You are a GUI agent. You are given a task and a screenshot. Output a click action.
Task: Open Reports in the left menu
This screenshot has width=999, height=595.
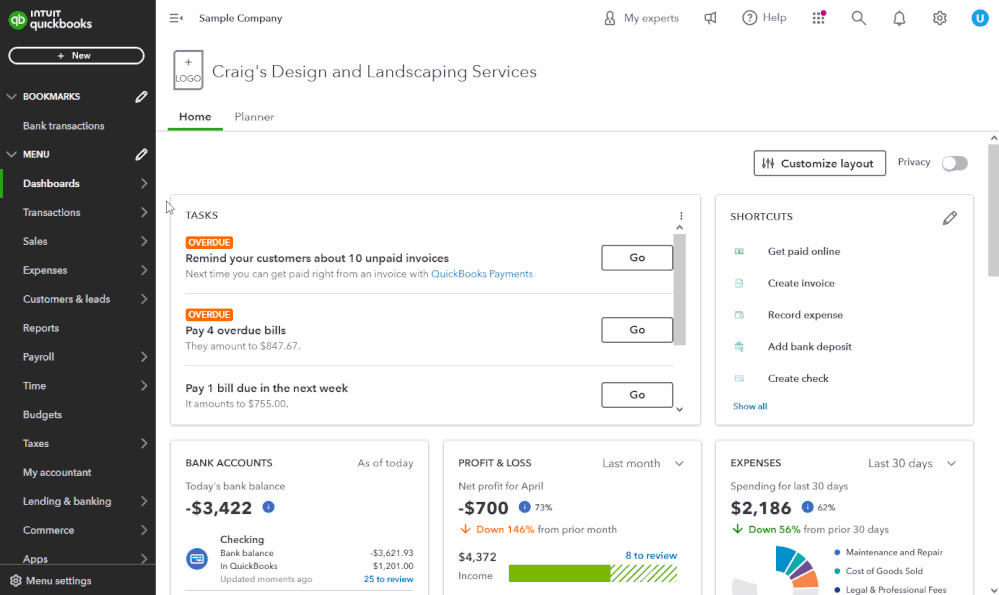point(41,328)
